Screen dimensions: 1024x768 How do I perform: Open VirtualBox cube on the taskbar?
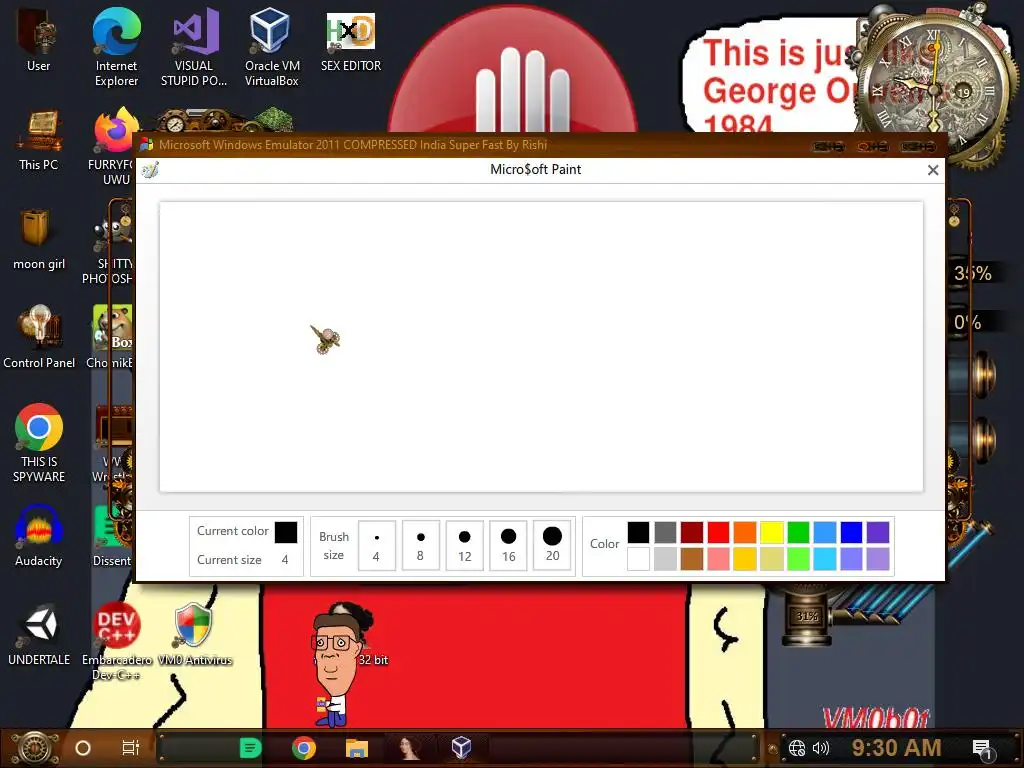462,747
